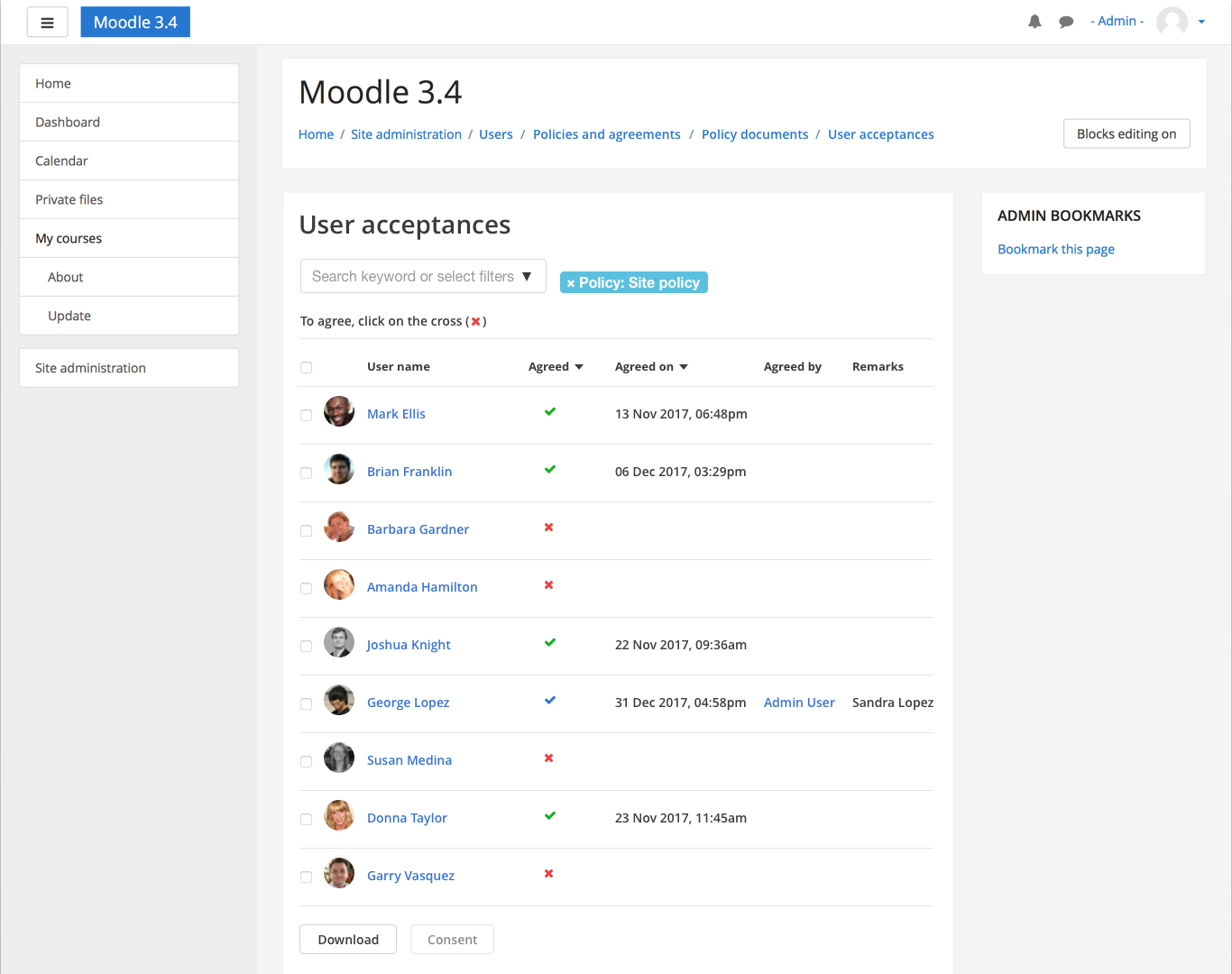Click Donna Taylor's green agreed checkmark
The width and height of the screenshot is (1232, 974).
550,816
